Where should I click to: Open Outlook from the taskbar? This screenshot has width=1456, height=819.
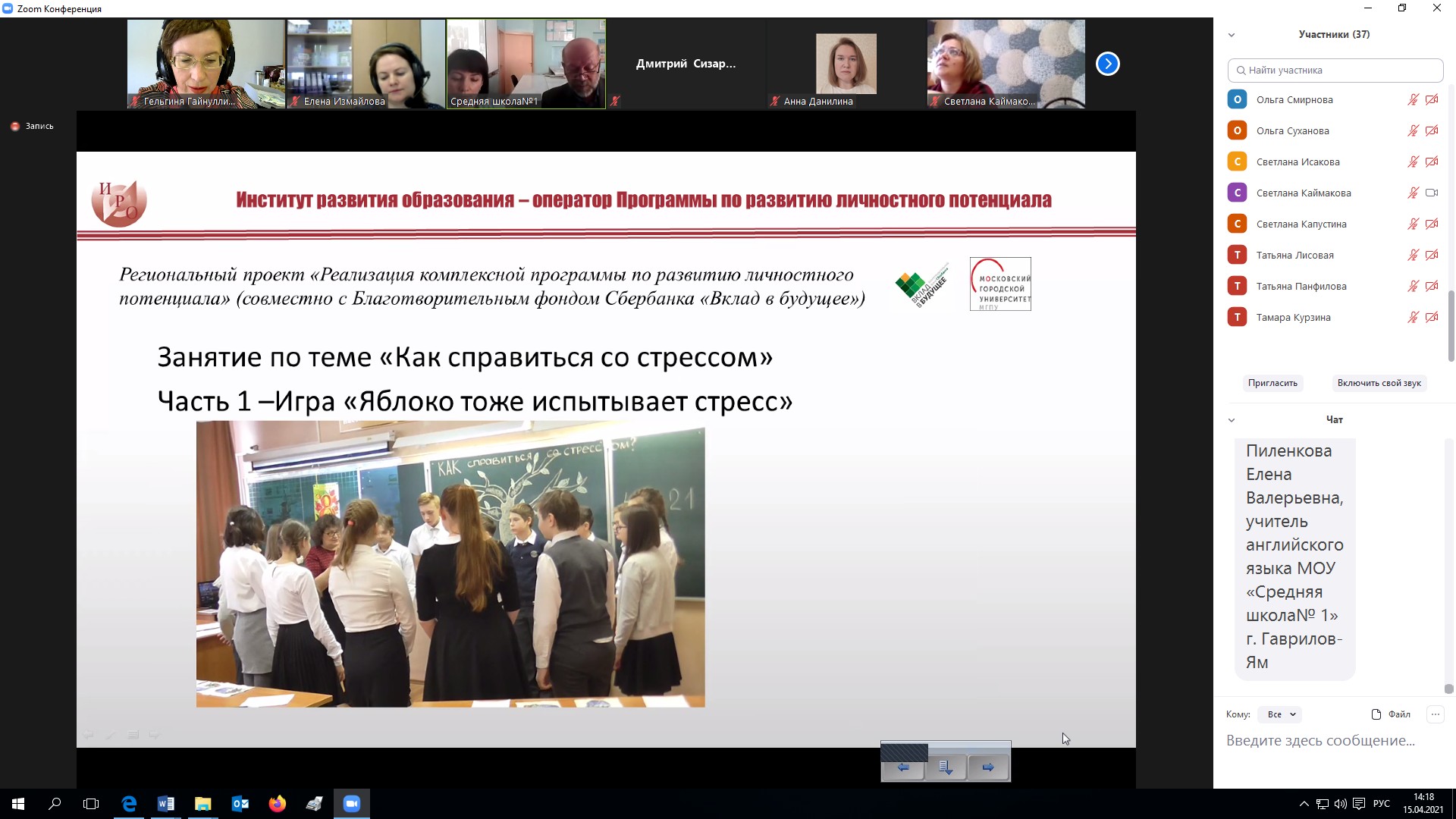pyautogui.click(x=240, y=804)
